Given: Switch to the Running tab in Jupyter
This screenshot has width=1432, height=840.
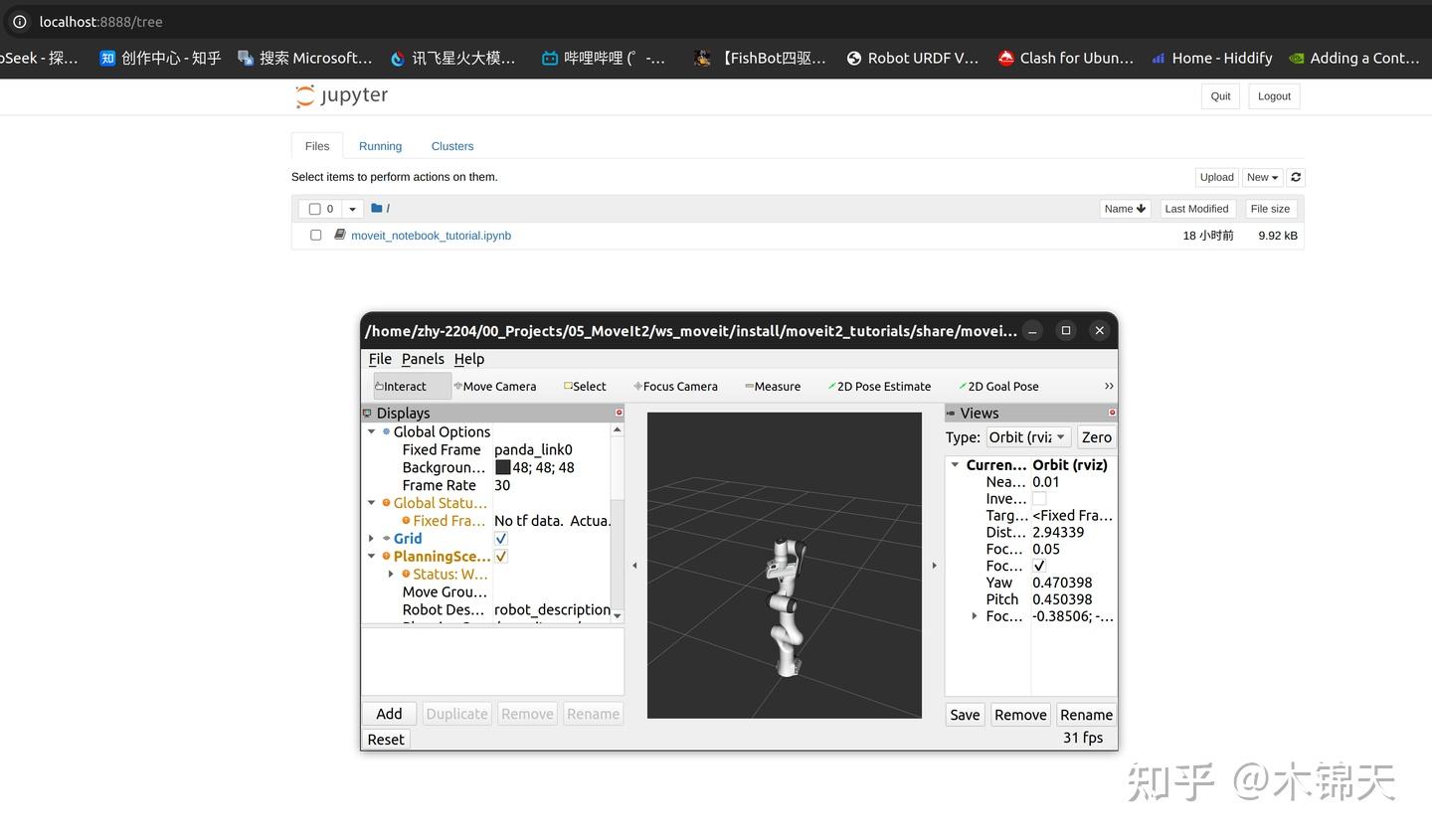Looking at the screenshot, I should pyautogui.click(x=380, y=145).
